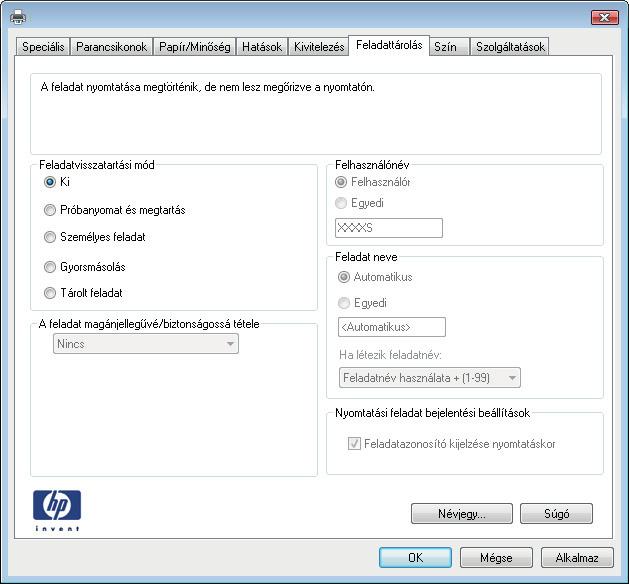Screen dimensions: 629x584
Task: Close the printer properties dialog
Action: pyautogui.click(x=605, y=17)
